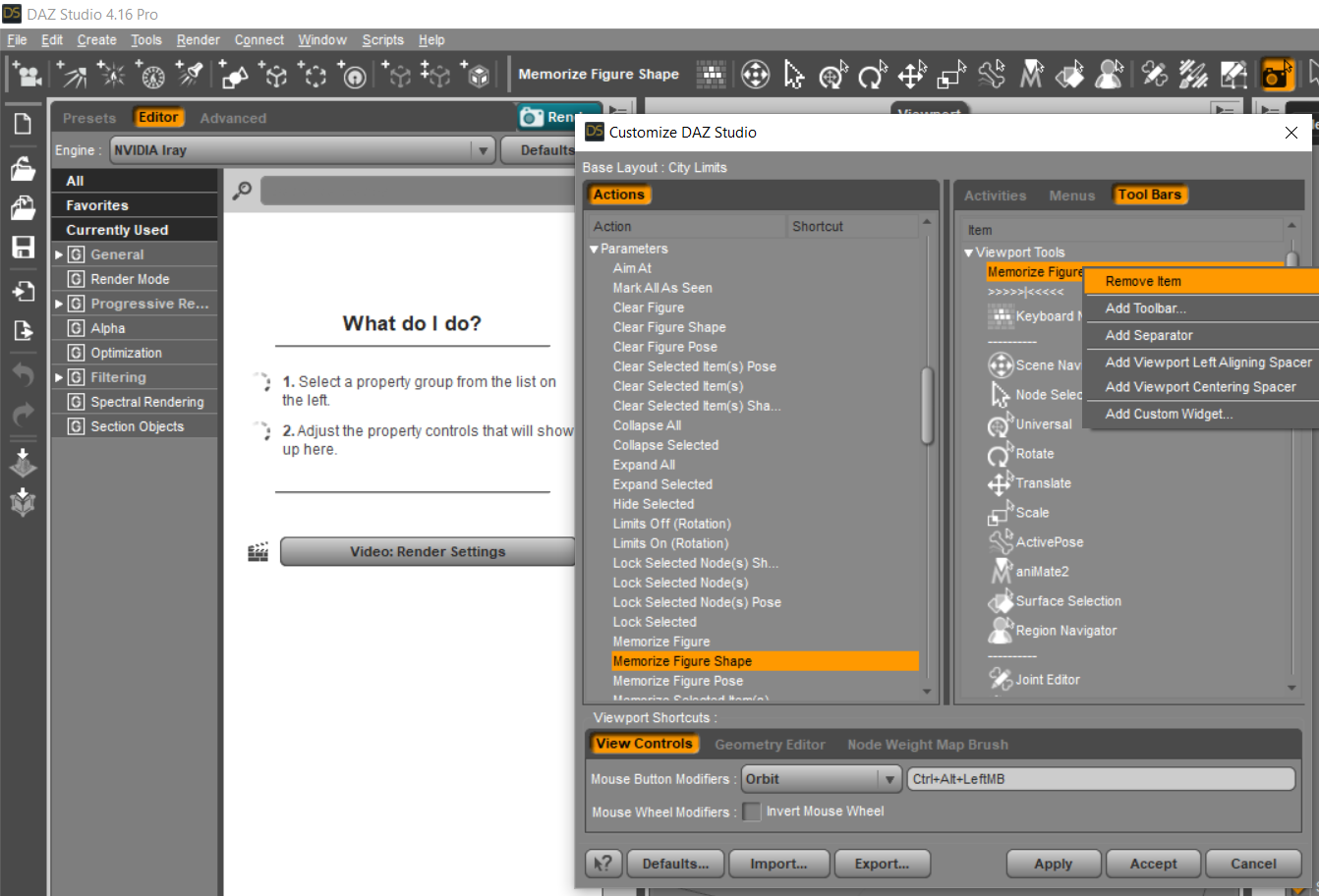This screenshot has height=896, width=1319.
Task: Click the Ctrl+Alt+LeftMB shortcut field
Action: point(1101,779)
